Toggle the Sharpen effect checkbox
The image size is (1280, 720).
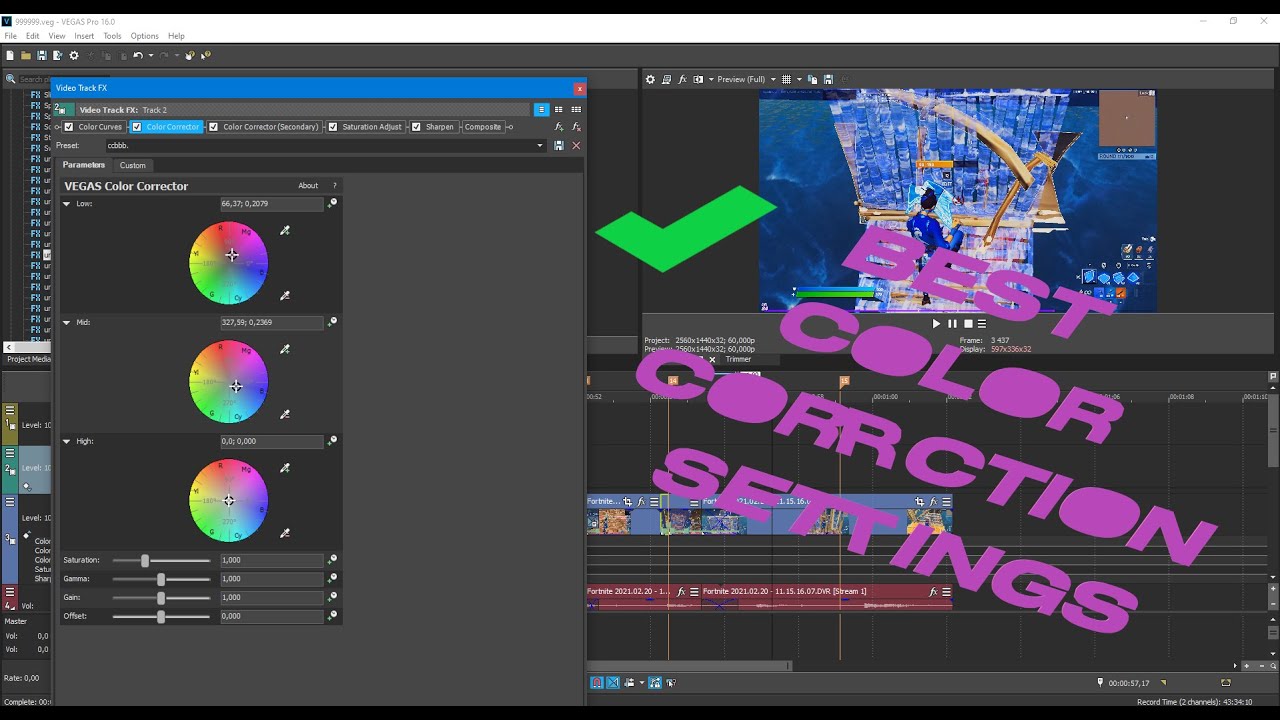(x=416, y=127)
